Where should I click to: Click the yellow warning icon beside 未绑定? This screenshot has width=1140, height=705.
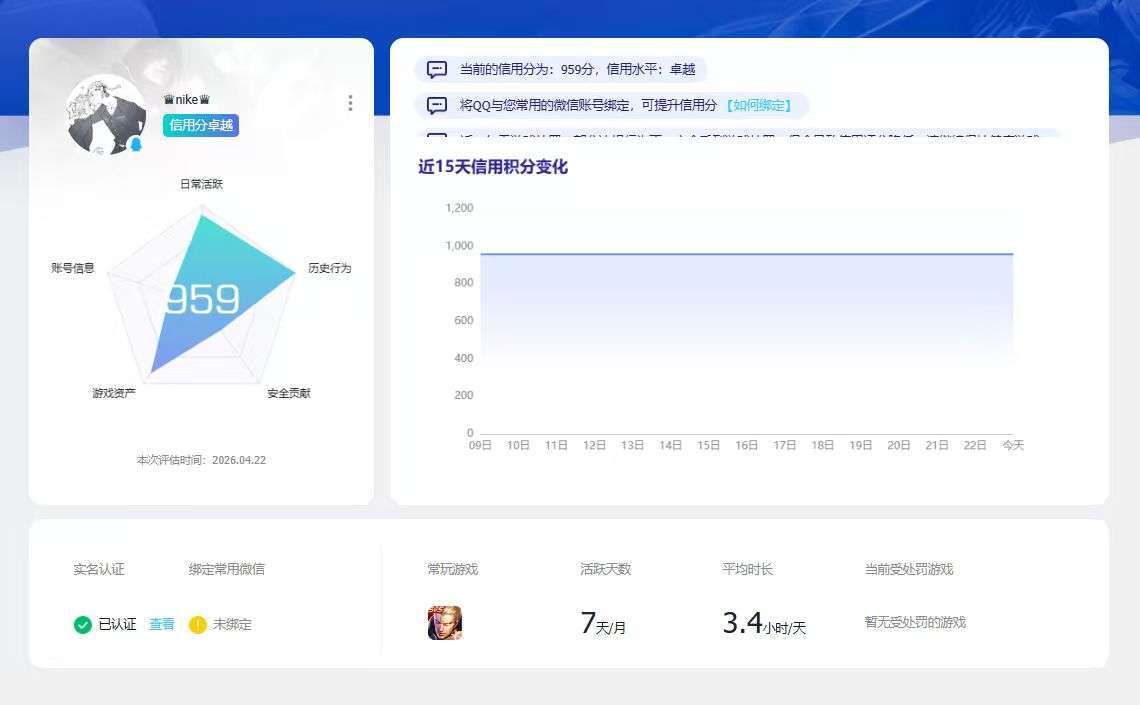click(x=198, y=624)
